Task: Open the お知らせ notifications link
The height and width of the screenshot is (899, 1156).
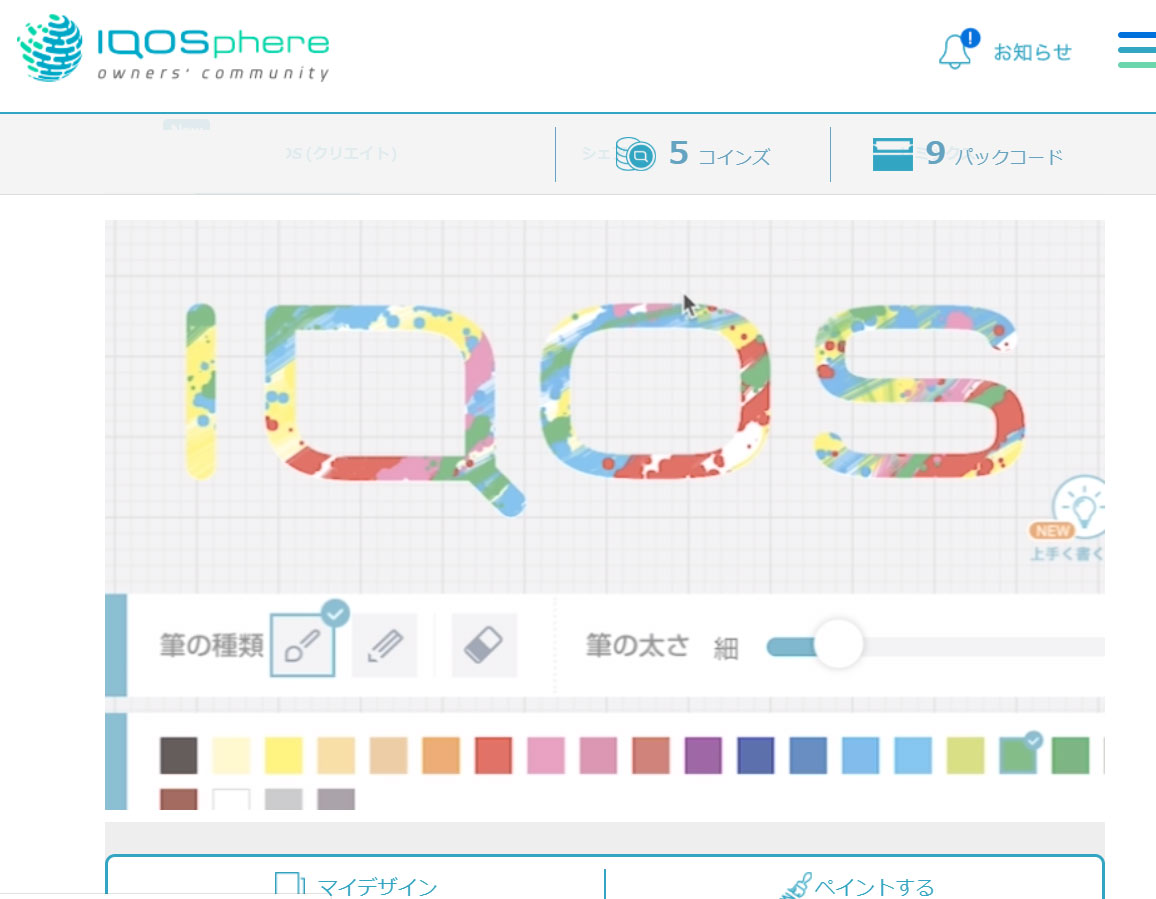Action: pos(1032,52)
